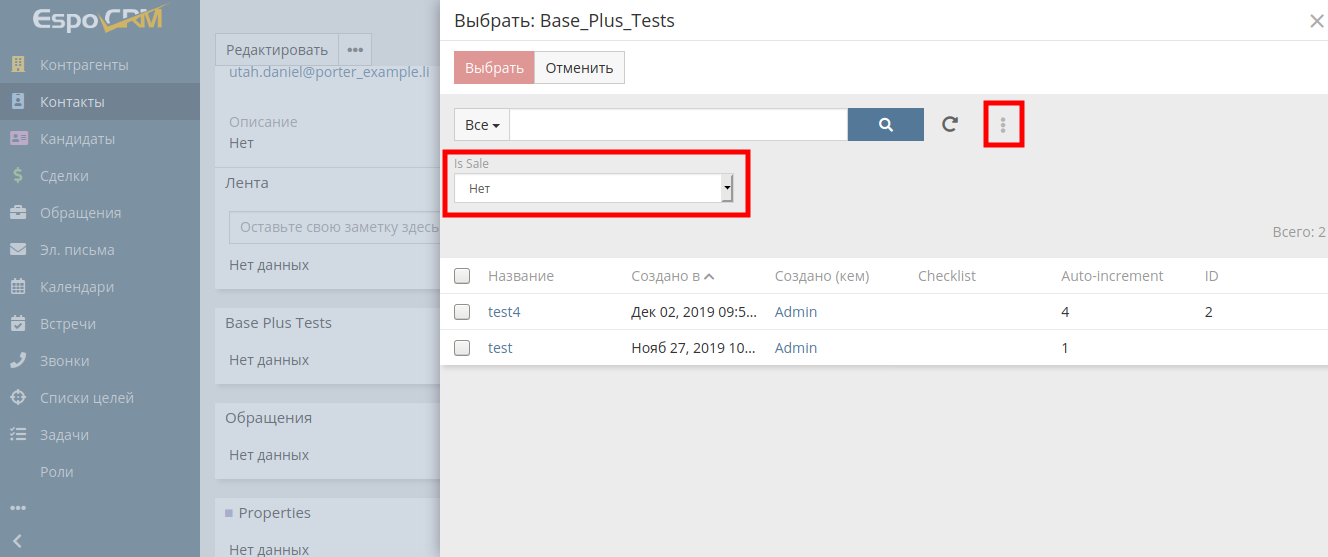
Task: Click the Контрагенты building icon in sidebar
Action: [18, 65]
